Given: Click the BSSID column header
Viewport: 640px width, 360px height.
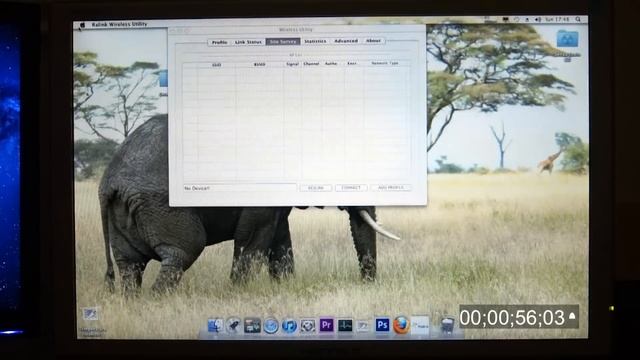Looking at the screenshot, I should point(259,64).
